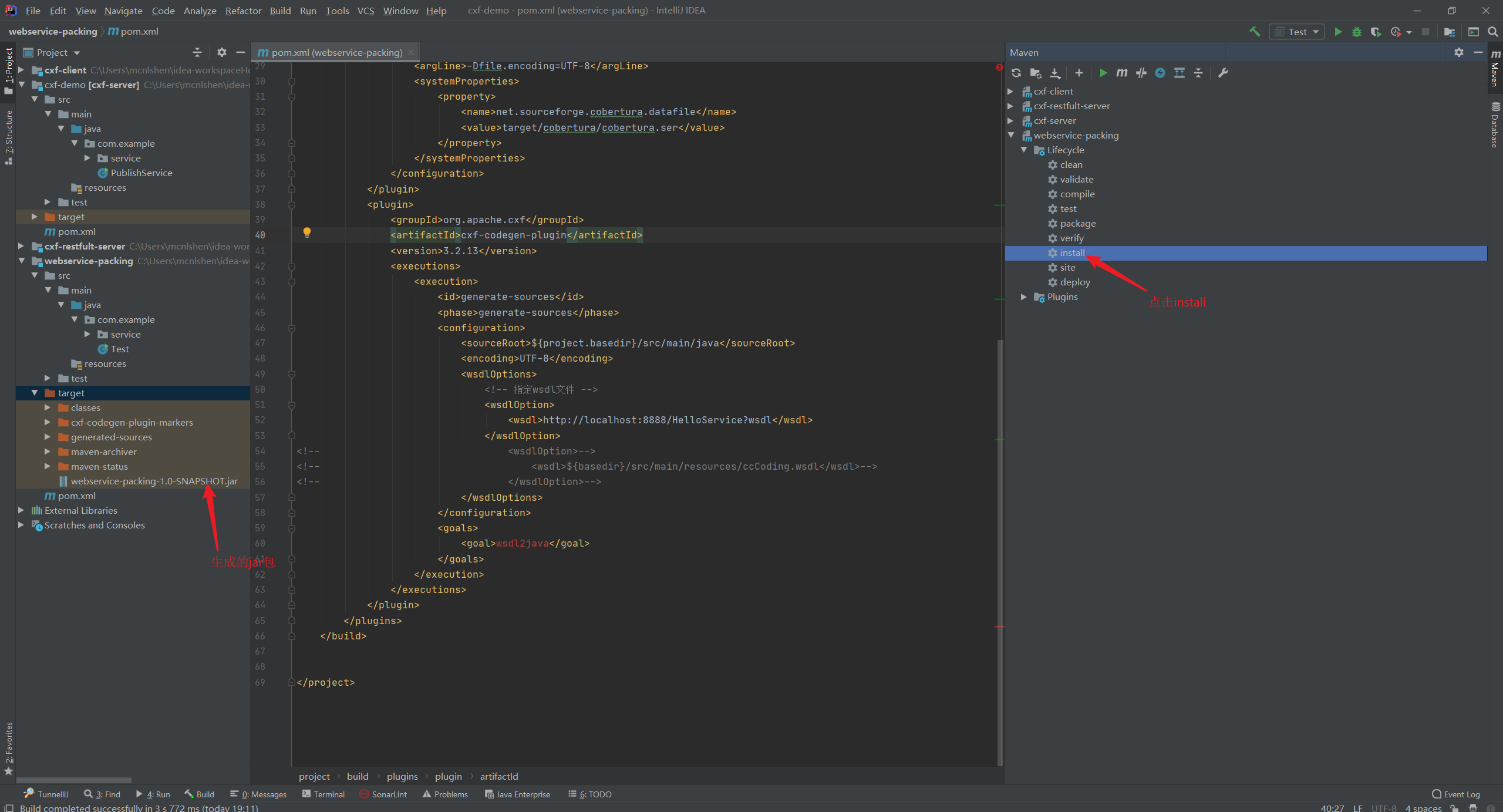Click the green run button in toolbar
The width and height of the screenshot is (1503, 812).
[x=1338, y=31]
